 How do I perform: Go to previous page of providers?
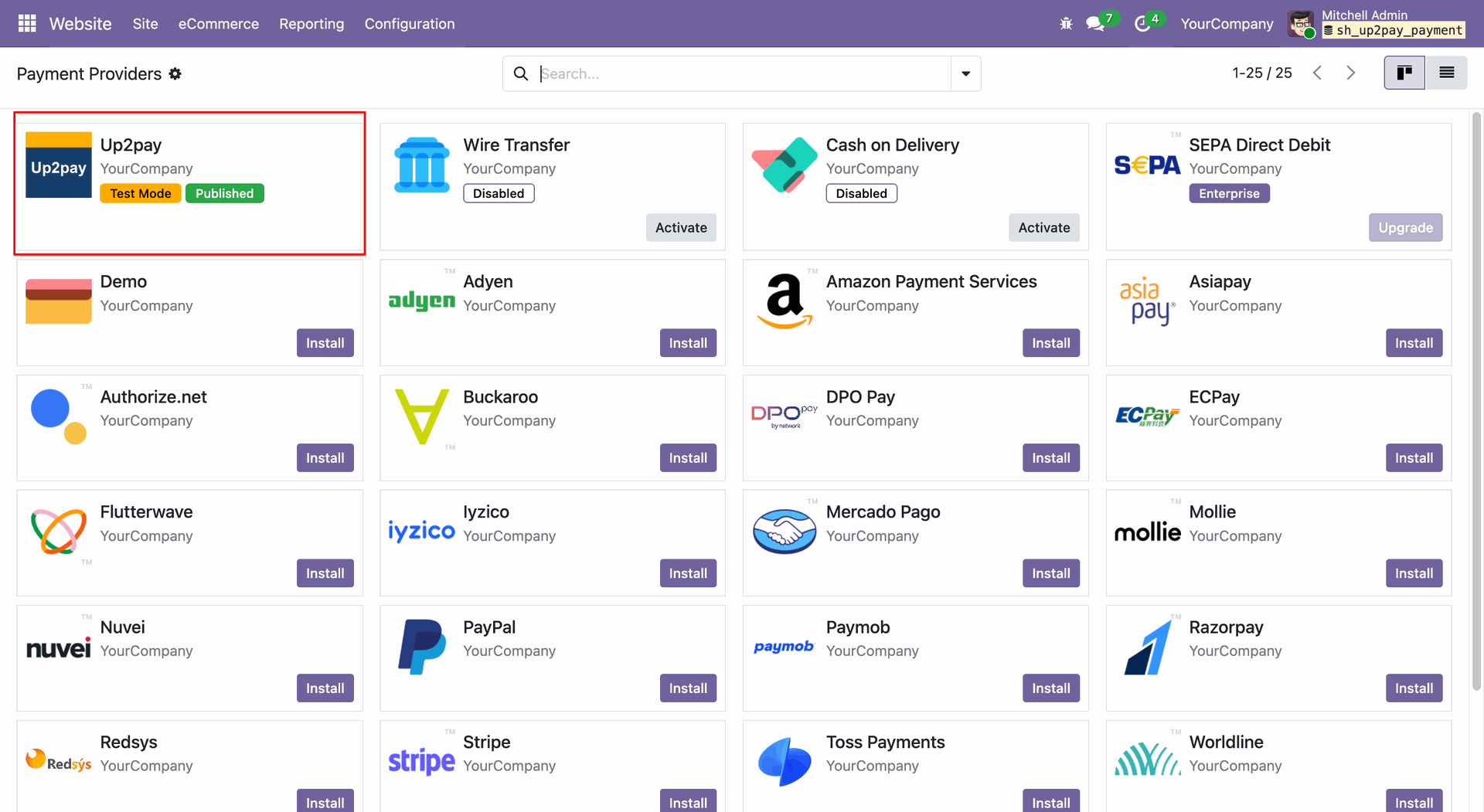[x=1318, y=73]
